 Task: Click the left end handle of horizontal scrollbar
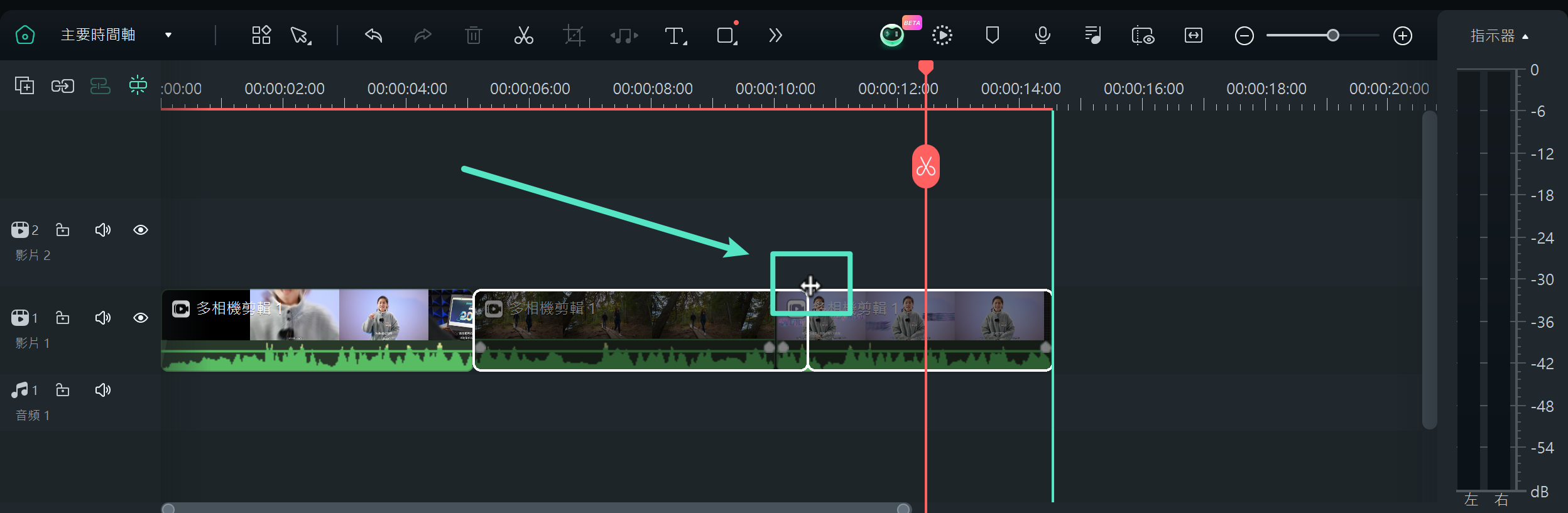[x=168, y=508]
